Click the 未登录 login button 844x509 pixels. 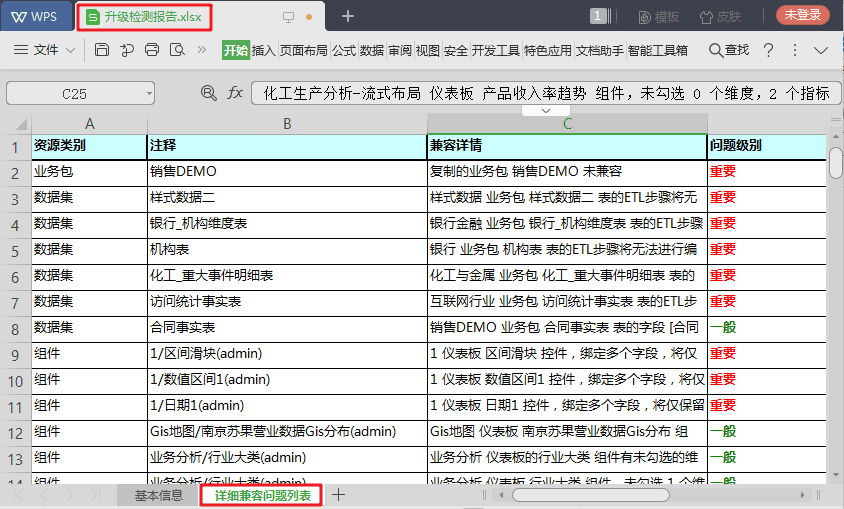803,15
